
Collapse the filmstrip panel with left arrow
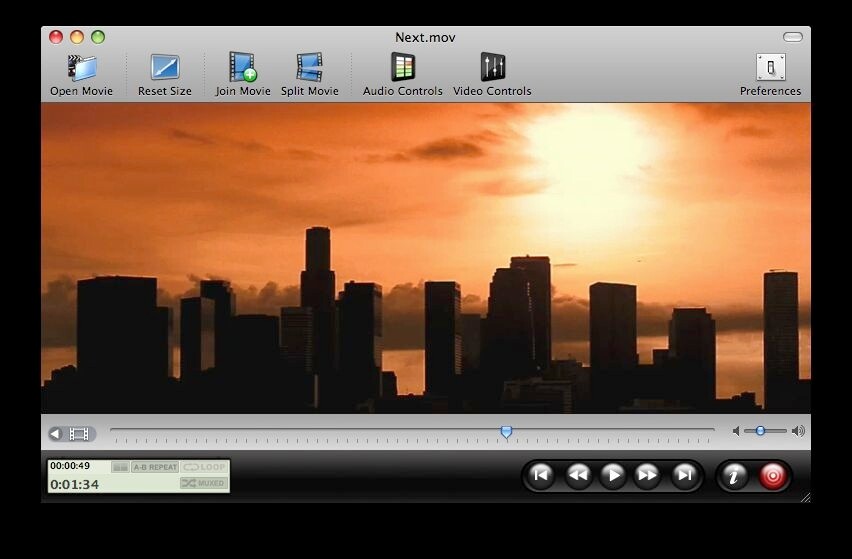point(56,433)
